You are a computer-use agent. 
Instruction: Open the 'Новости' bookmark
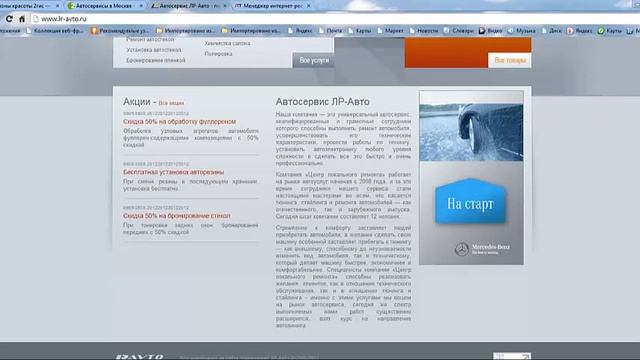pyautogui.click(x=424, y=31)
